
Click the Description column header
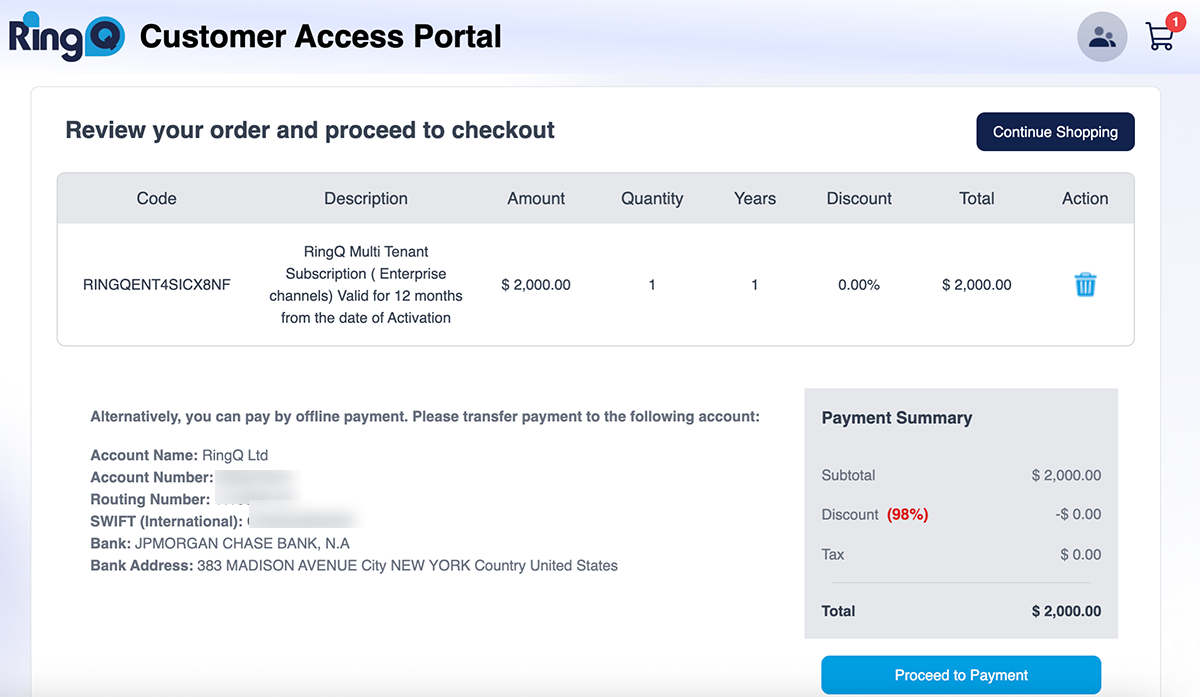point(366,198)
